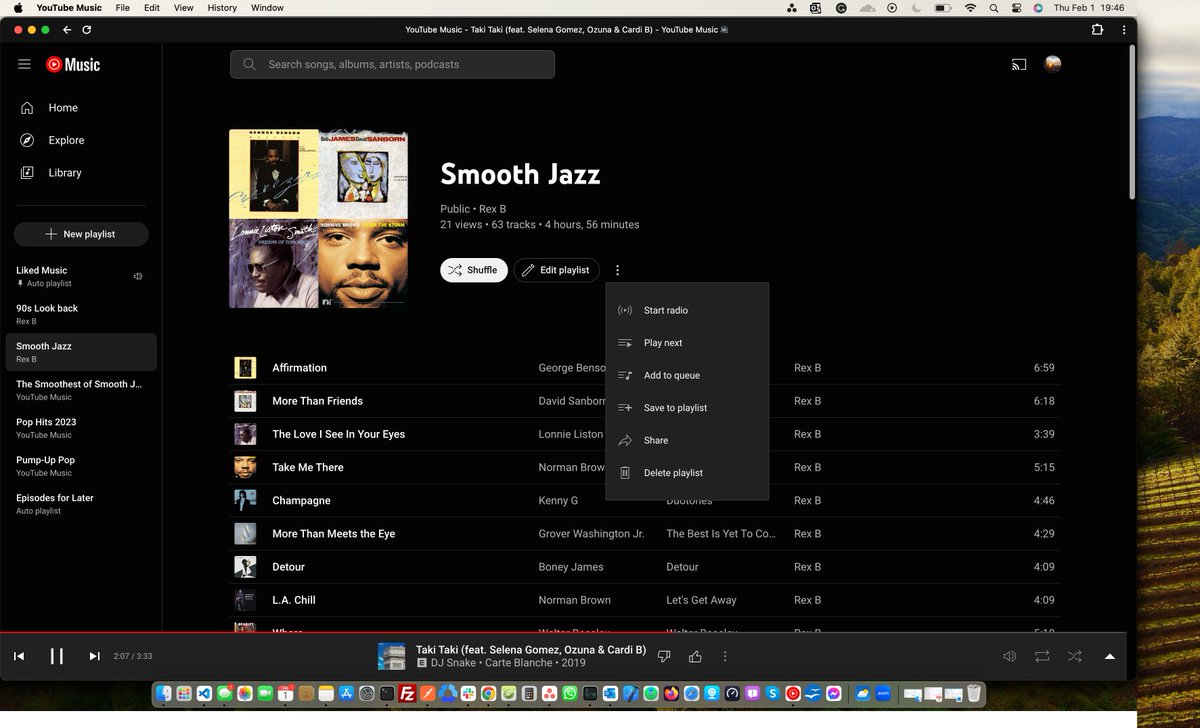
Task: Click the page vertical scrollbar
Action: click(1132, 120)
